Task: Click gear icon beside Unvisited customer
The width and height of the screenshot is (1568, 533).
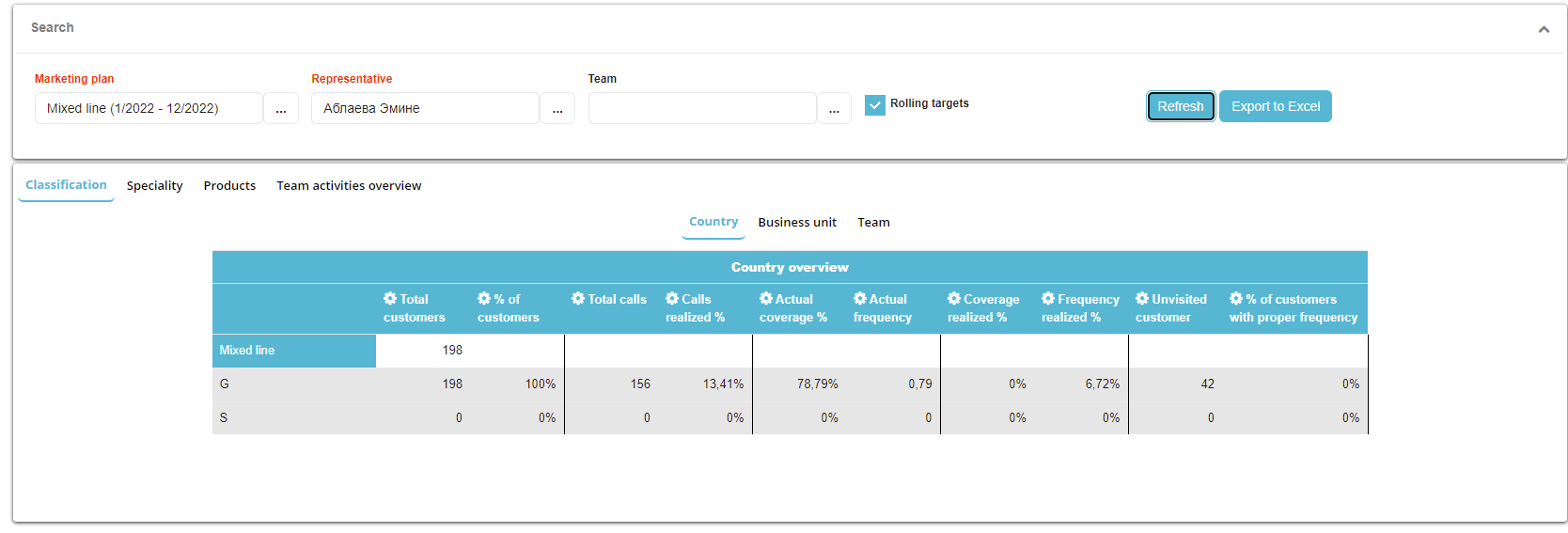Action: click(1142, 299)
